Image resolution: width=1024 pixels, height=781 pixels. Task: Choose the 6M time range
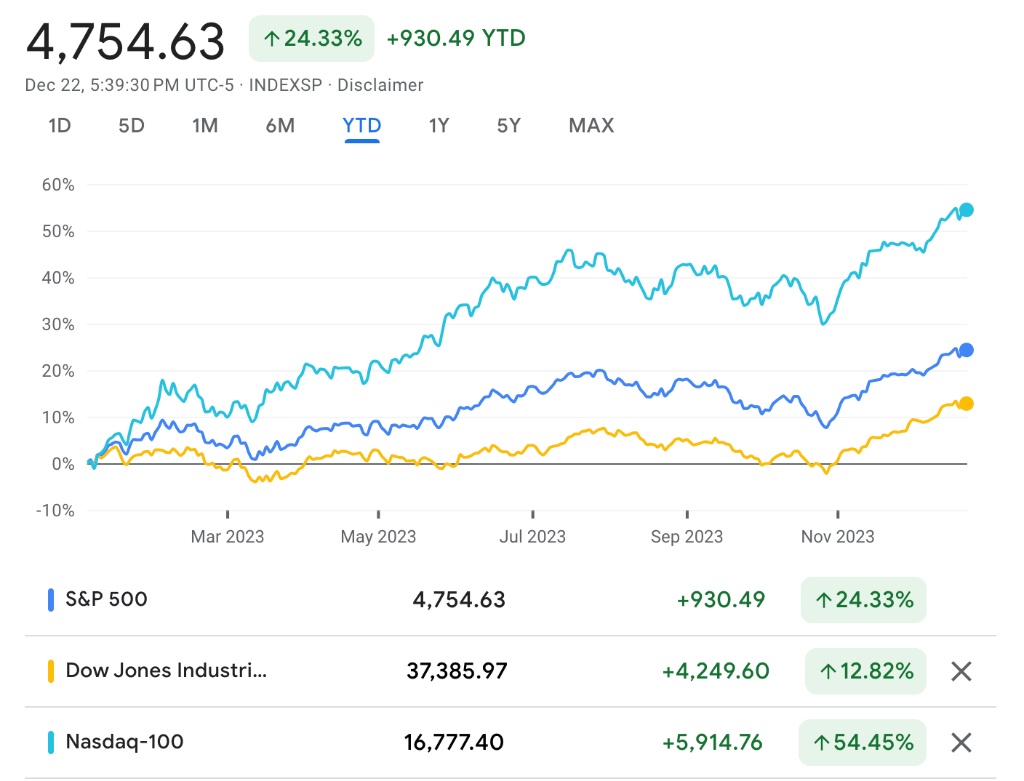pos(280,126)
